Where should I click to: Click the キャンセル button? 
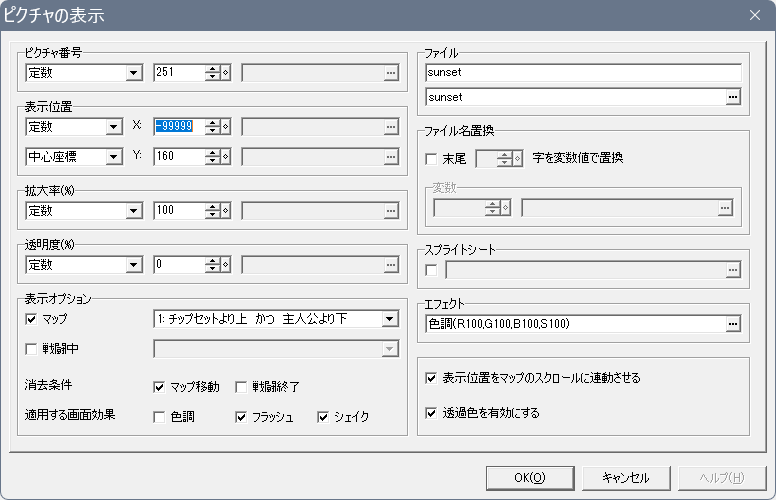pos(626,478)
